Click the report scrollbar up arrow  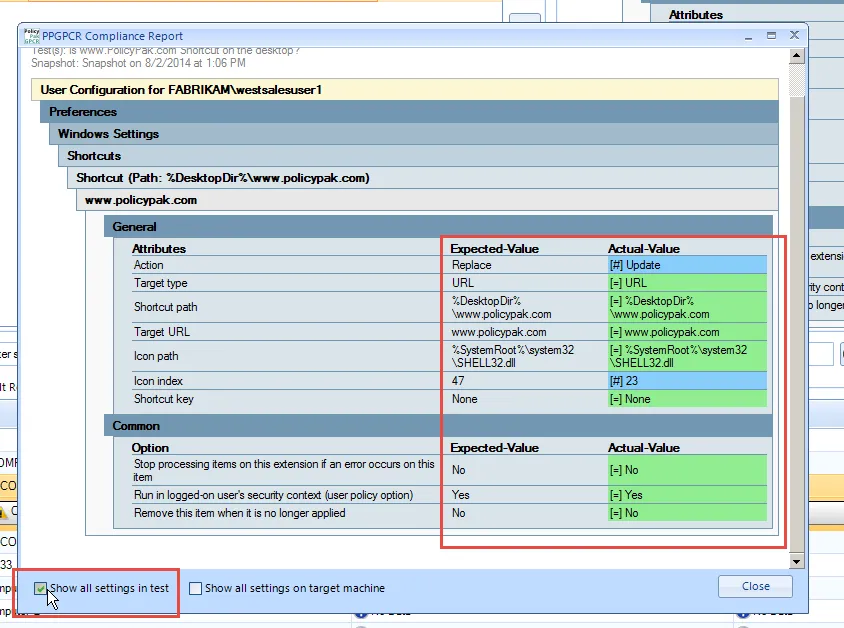797,55
